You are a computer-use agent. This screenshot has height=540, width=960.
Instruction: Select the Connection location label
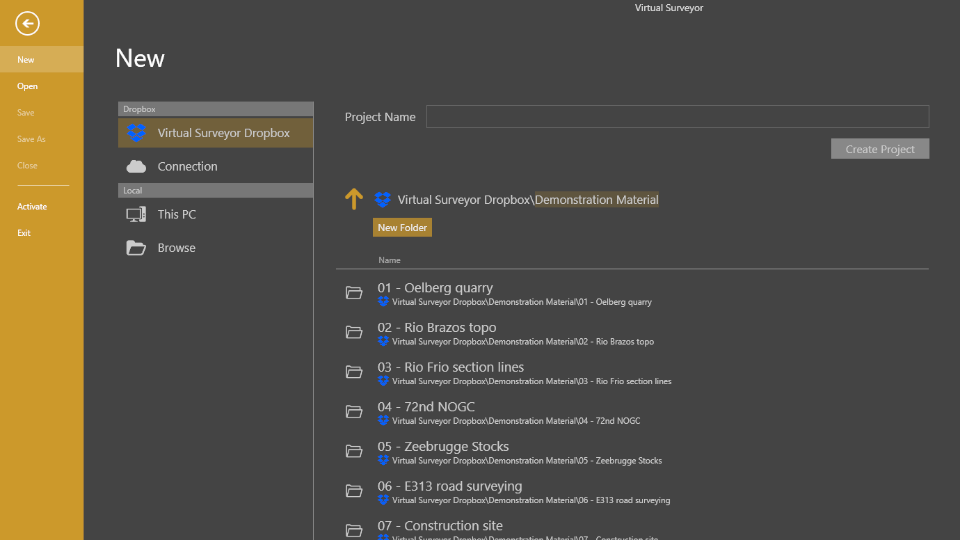187,167
